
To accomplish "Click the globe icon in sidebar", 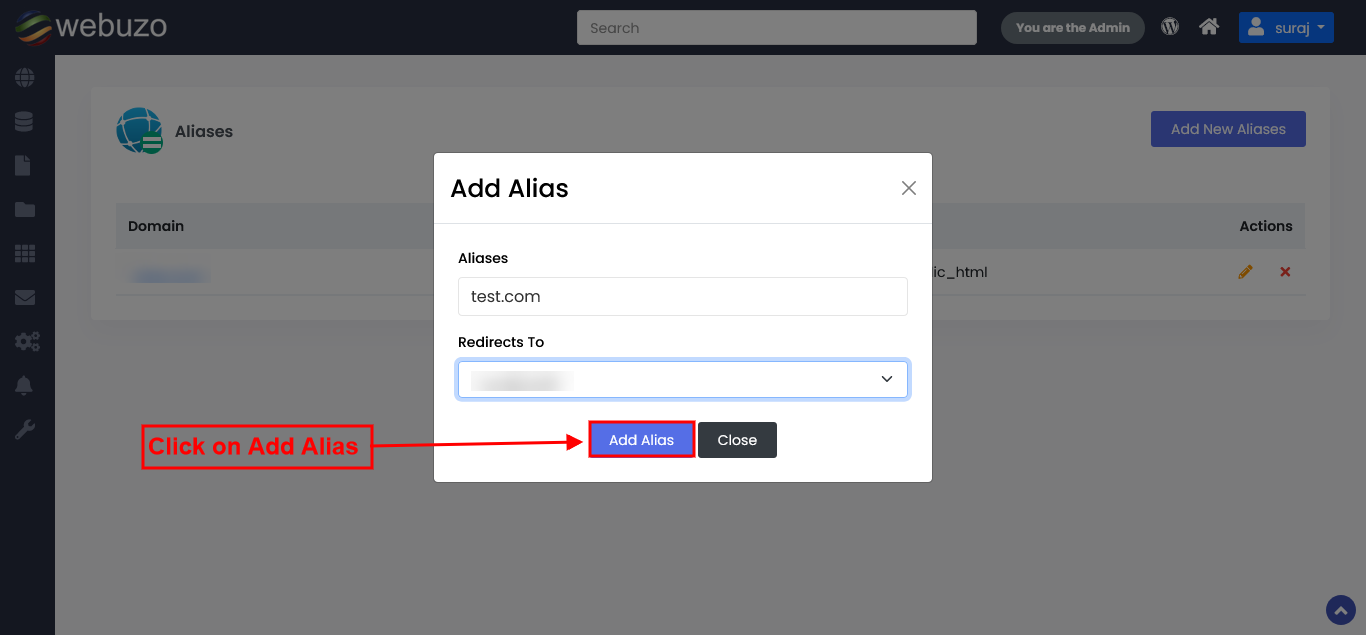I will point(25,77).
